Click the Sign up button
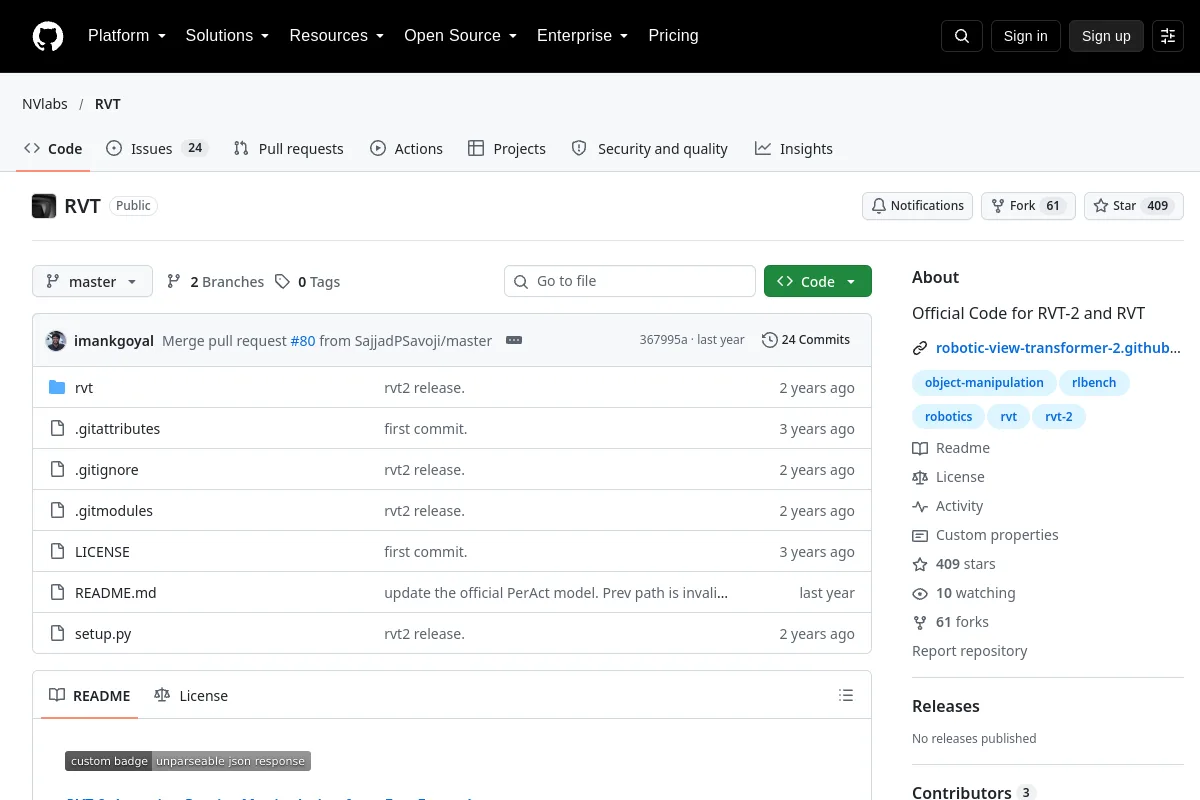Viewport: 1200px width, 800px height. coord(1106,36)
